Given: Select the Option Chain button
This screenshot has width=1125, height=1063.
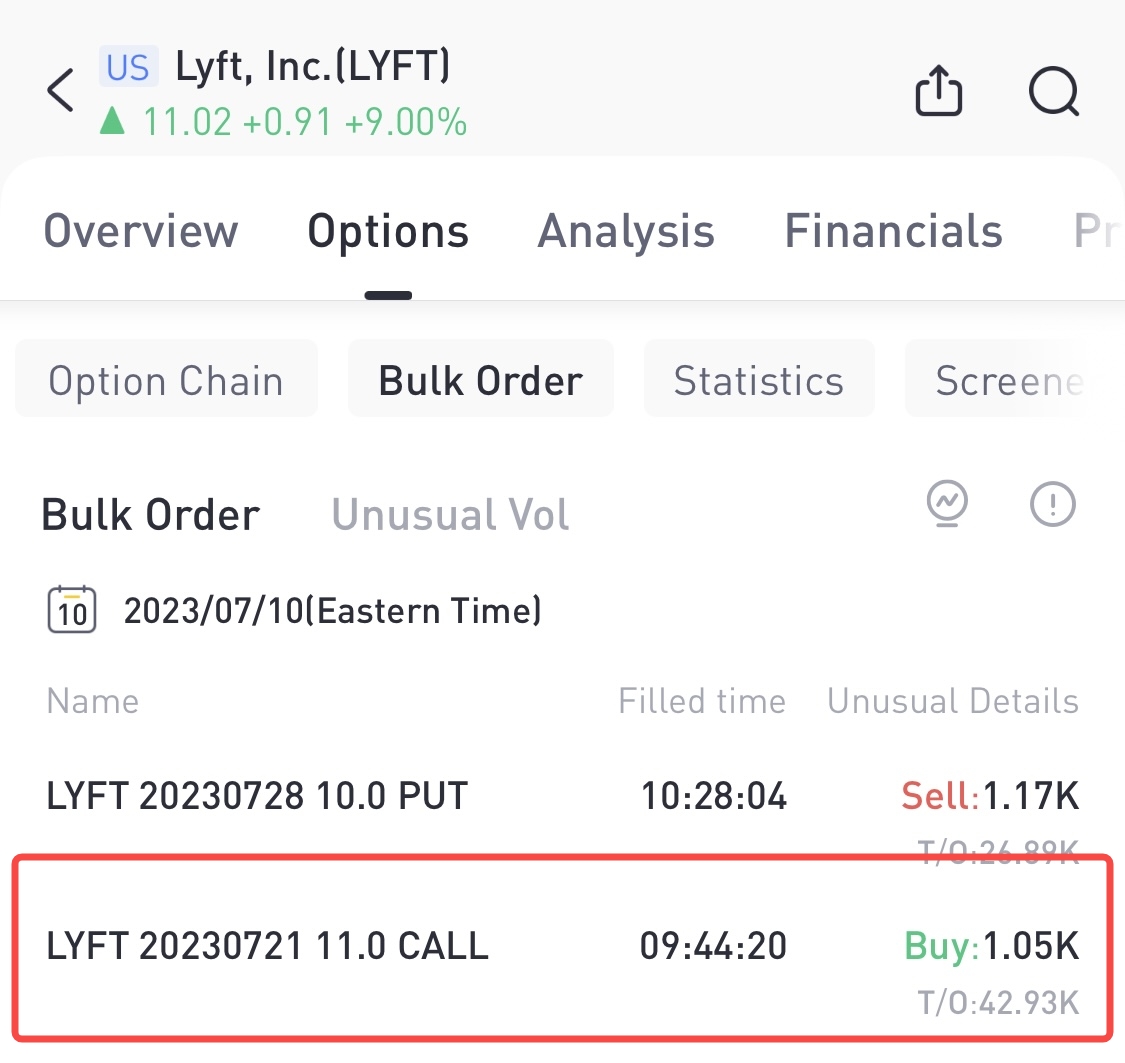Looking at the screenshot, I should point(166,379).
